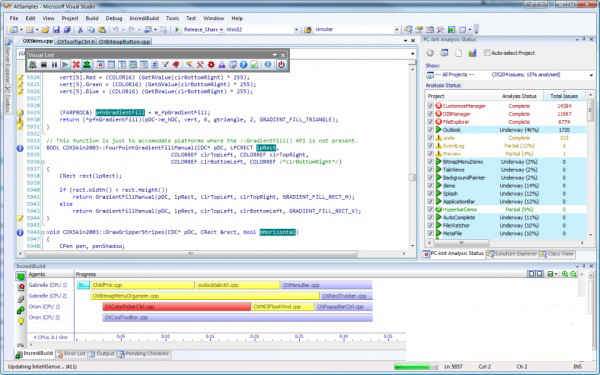Viewport: 600px width, 375px height.
Task: Open the Add Item icon dropdown arrow
Action: (x=37, y=29)
